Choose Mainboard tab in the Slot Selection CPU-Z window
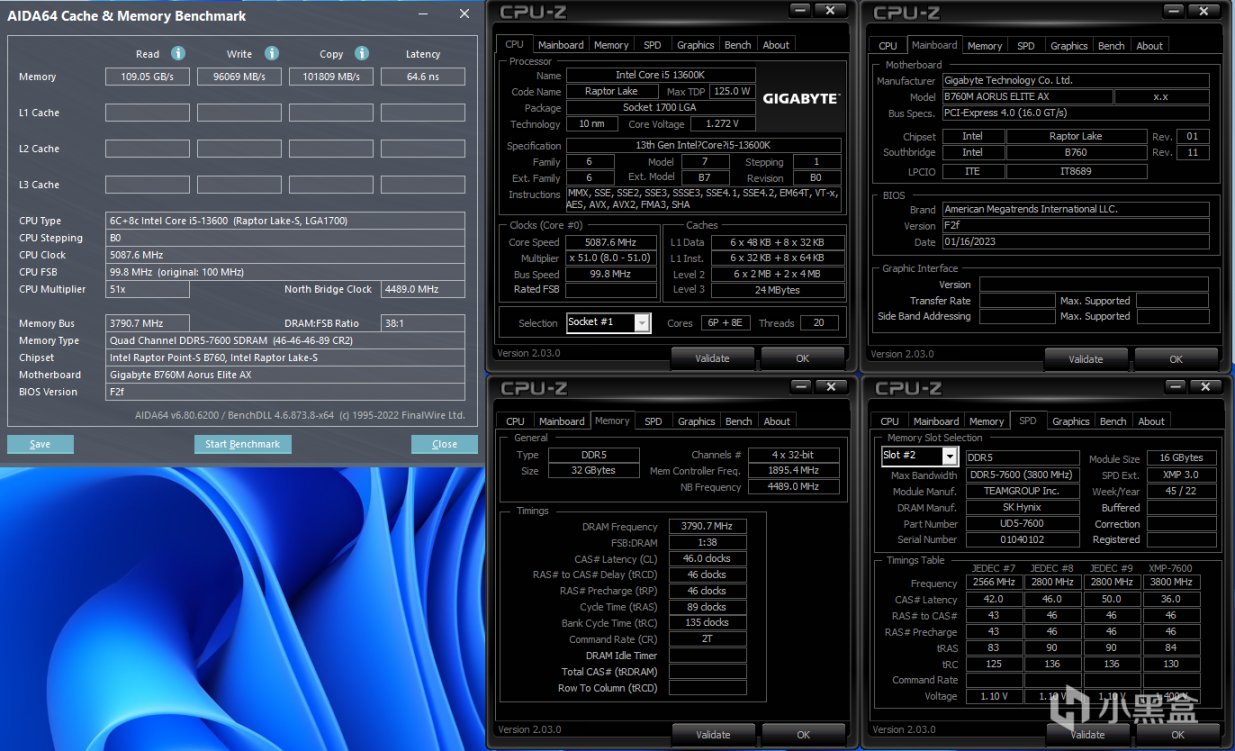 [936, 421]
